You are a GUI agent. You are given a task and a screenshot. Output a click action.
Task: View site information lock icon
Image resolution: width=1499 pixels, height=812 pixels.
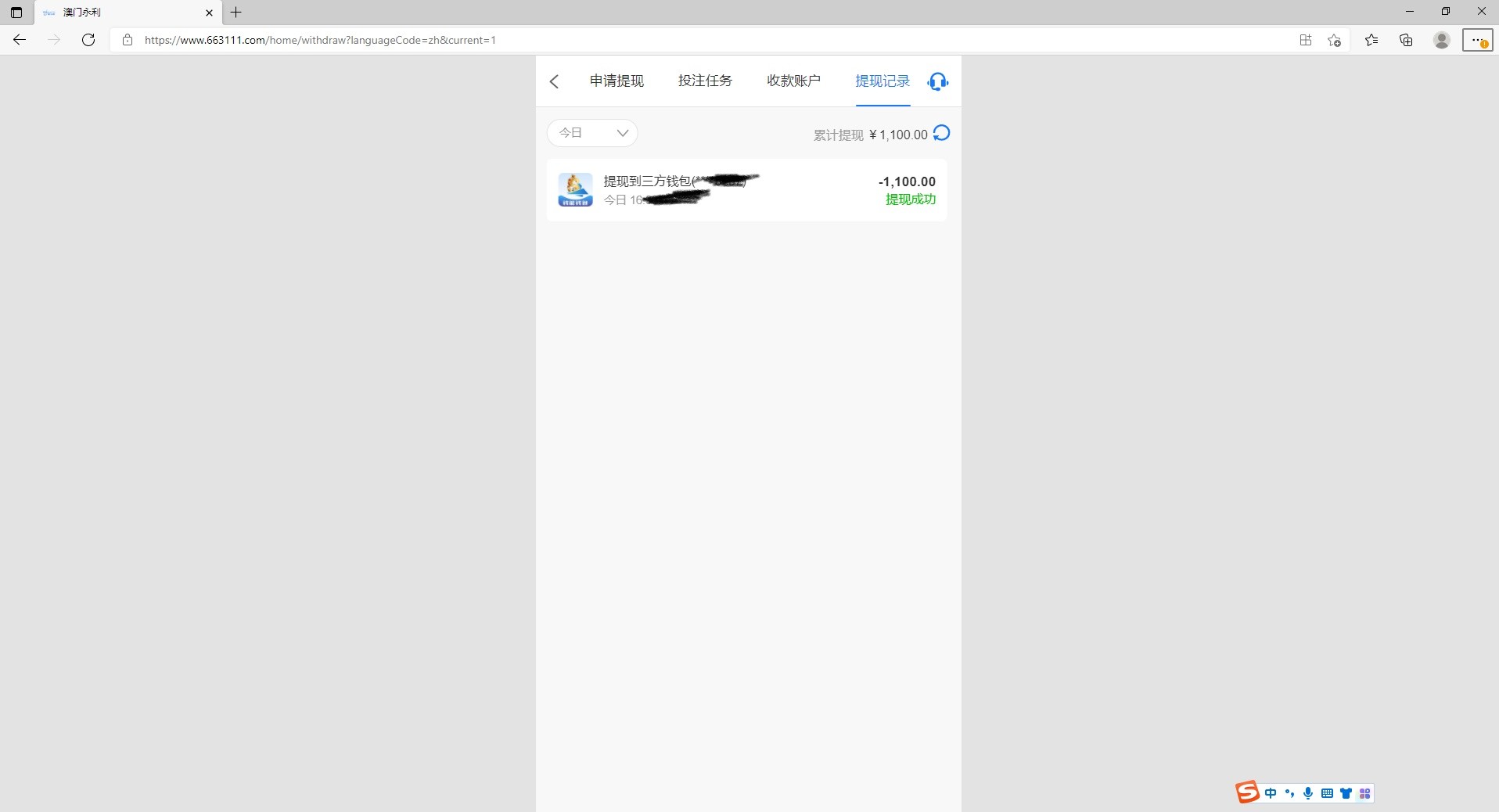(128, 40)
